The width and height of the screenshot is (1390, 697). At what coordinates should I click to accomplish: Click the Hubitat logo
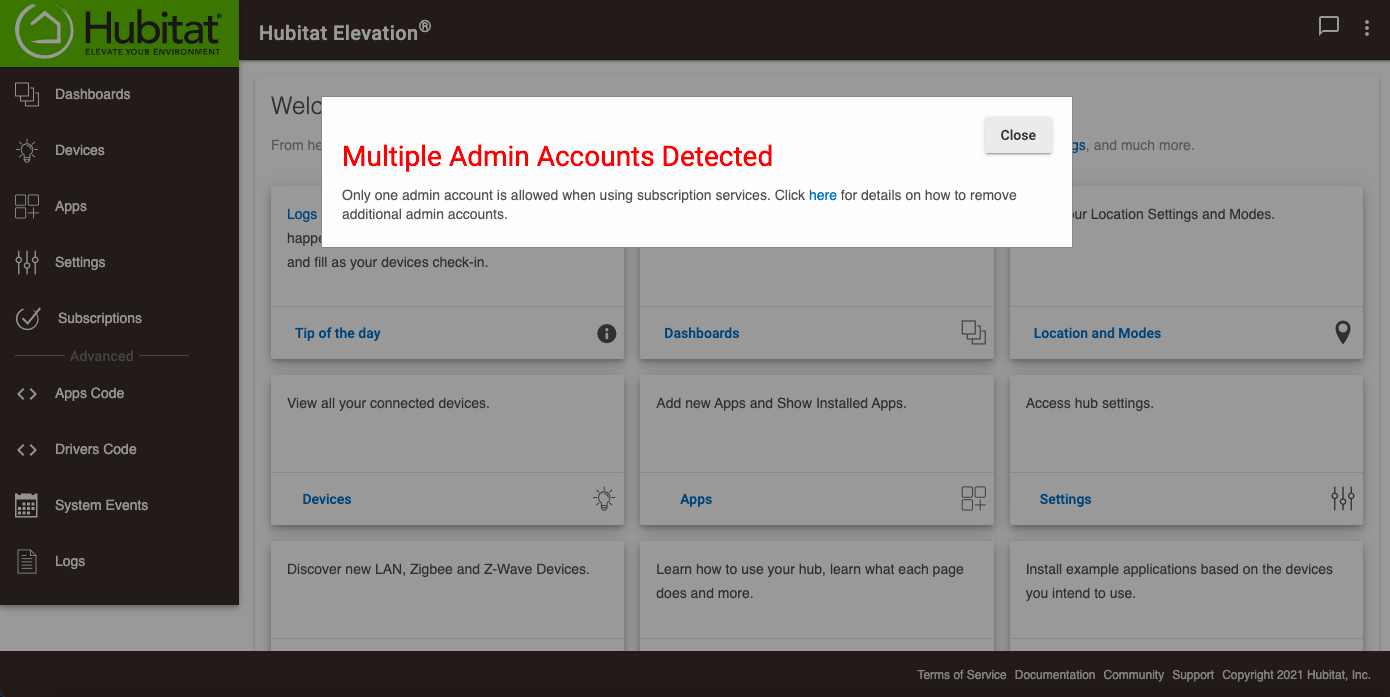click(x=119, y=31)
